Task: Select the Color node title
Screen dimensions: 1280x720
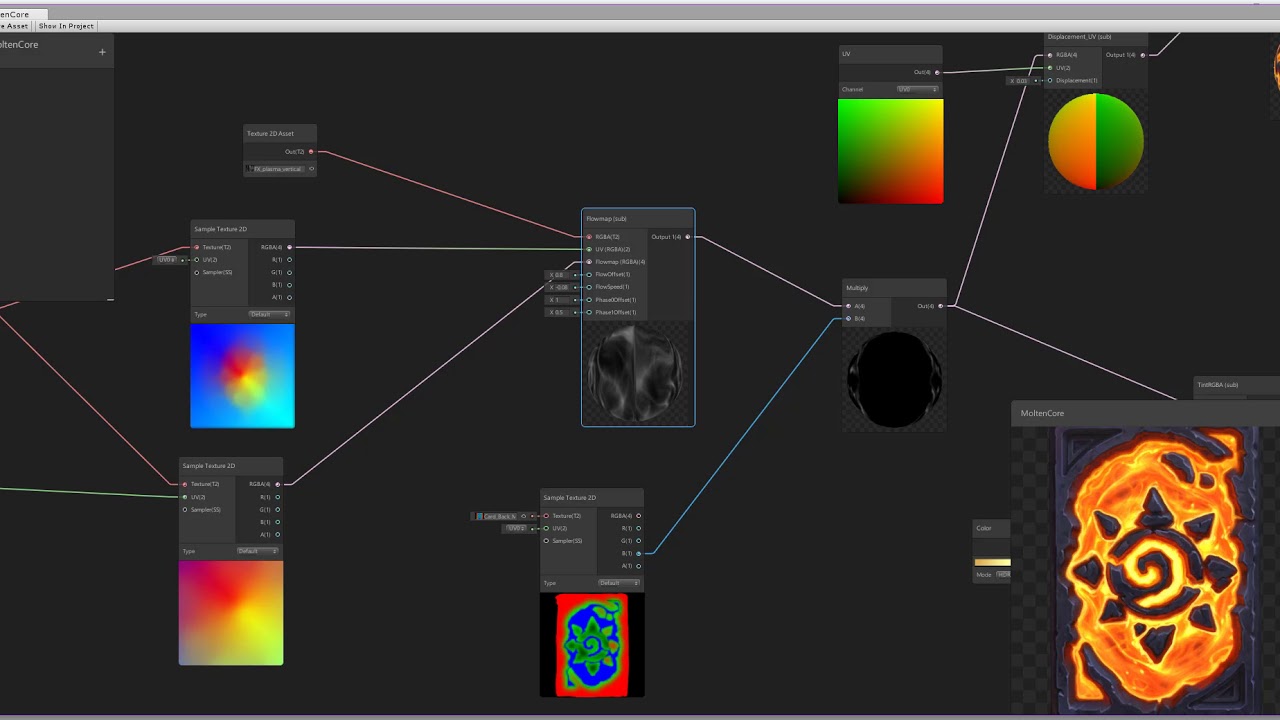Action: (x=984, y=528)
